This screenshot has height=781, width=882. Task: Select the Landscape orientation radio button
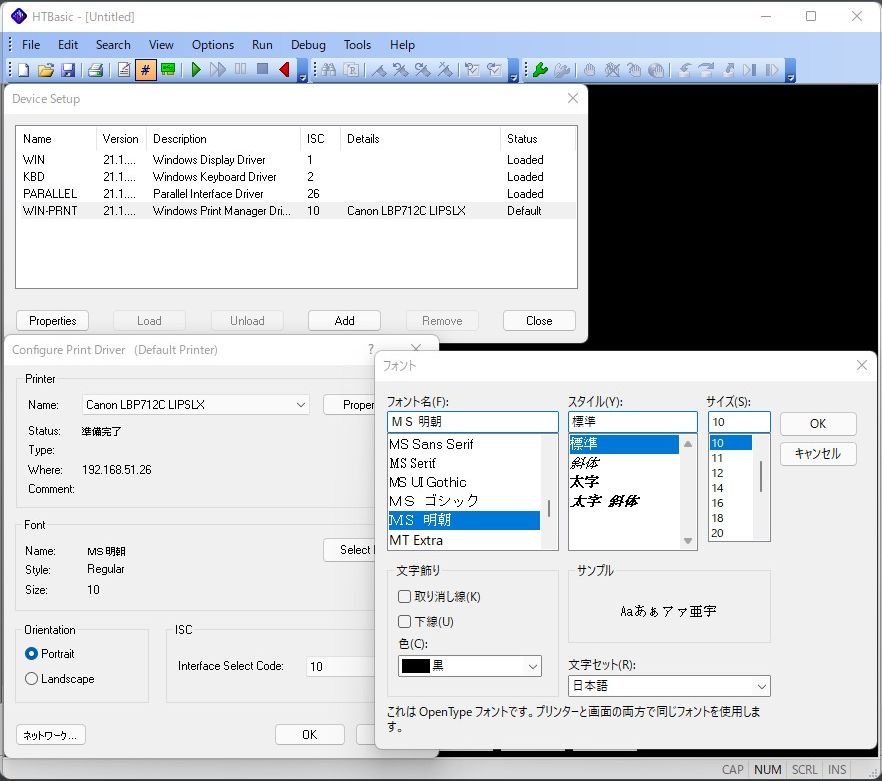pyautogui.click(x=32, y=679)
